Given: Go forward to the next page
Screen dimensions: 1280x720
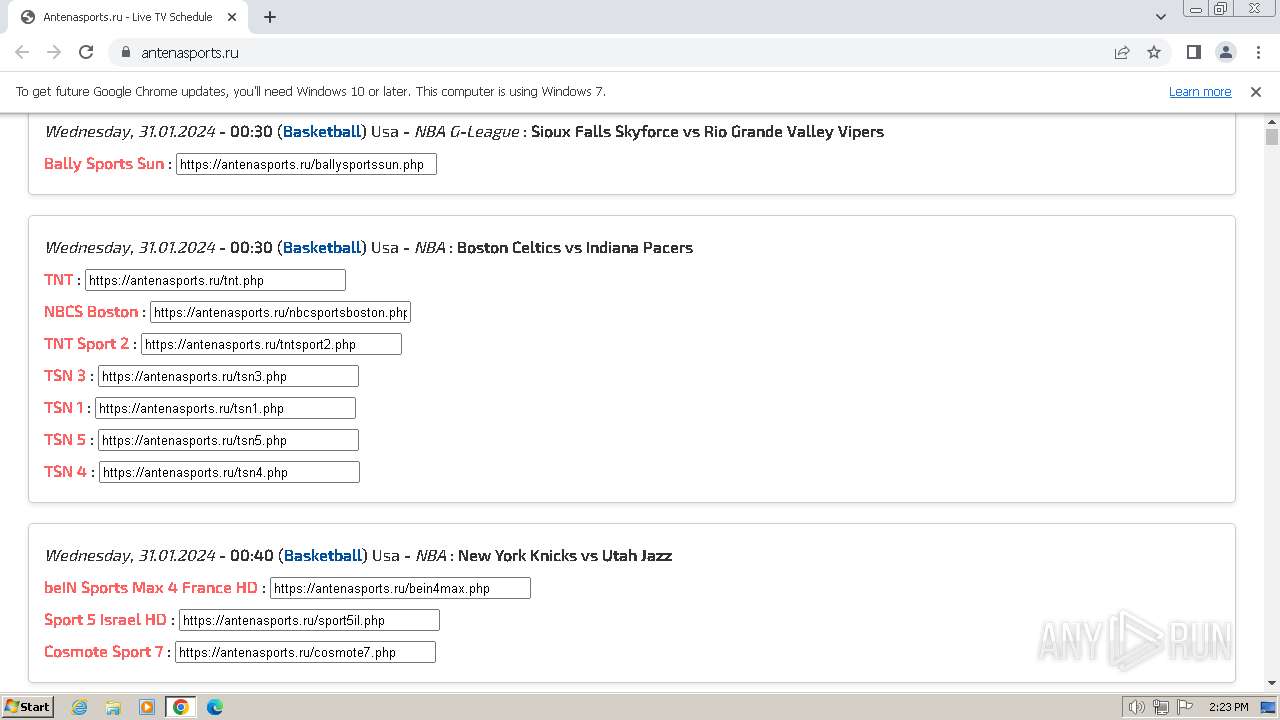Looking at the screenshot, I should [54, 52].
